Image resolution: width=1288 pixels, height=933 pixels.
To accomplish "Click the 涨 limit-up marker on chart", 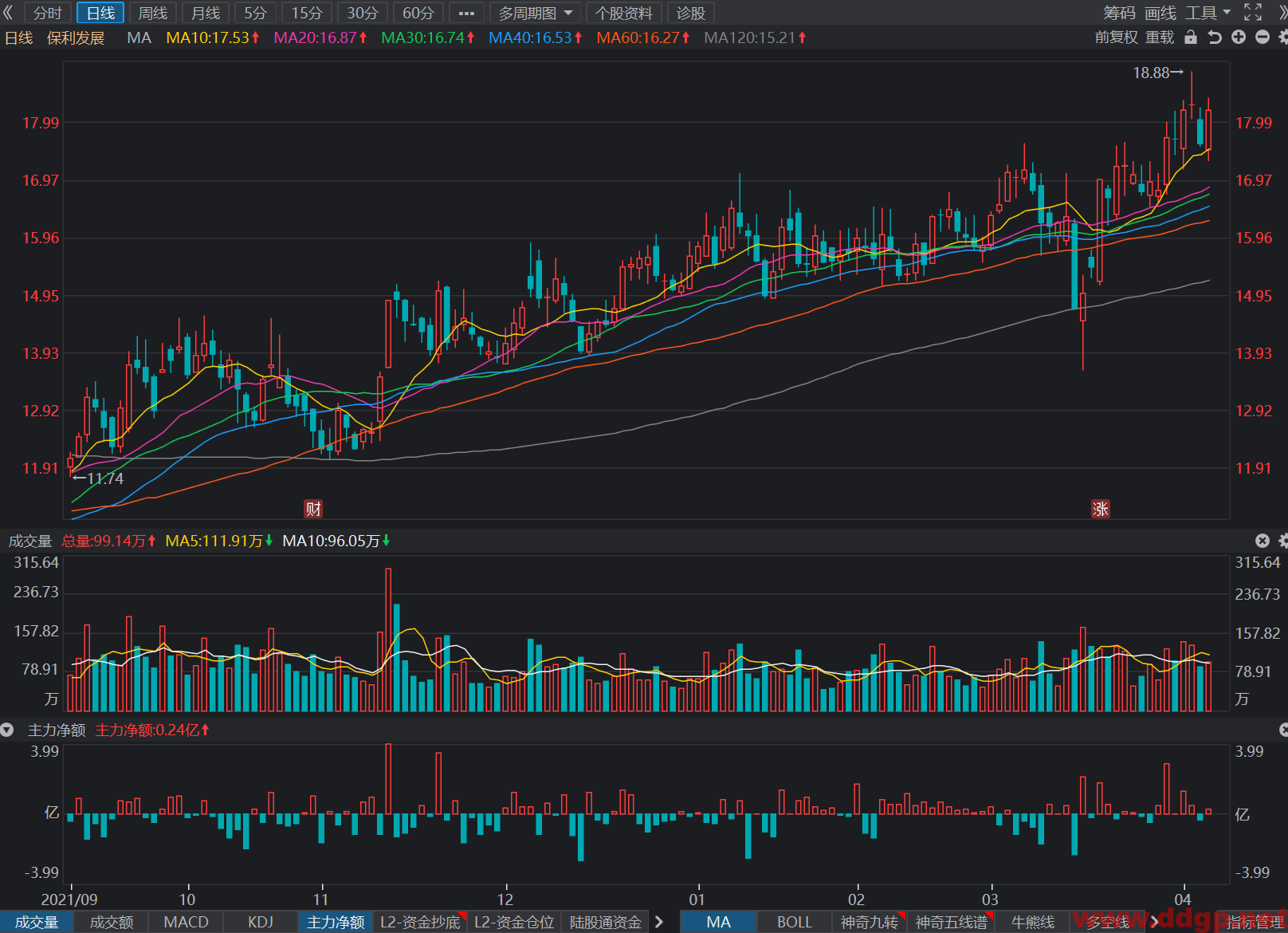I will (1100, 509).
